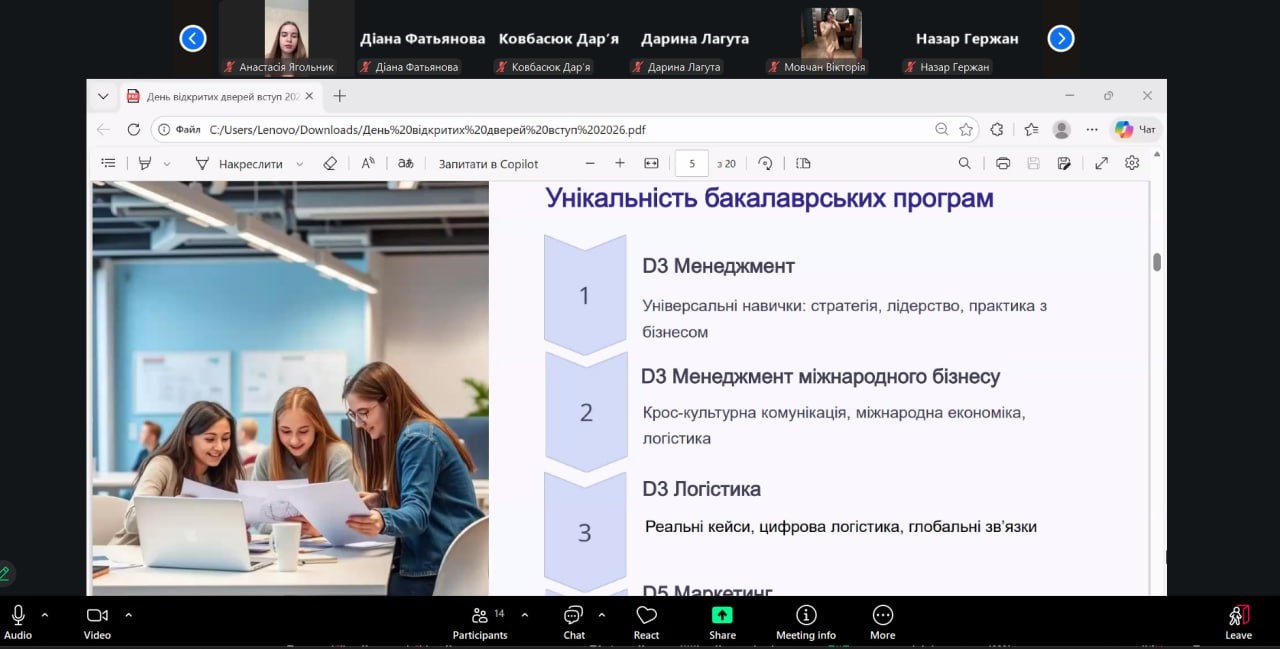The height and width of the screenshot is (649, 1280).
Task: Select the День відкритих дверей PDF tab
Action: tap(214, 97)
